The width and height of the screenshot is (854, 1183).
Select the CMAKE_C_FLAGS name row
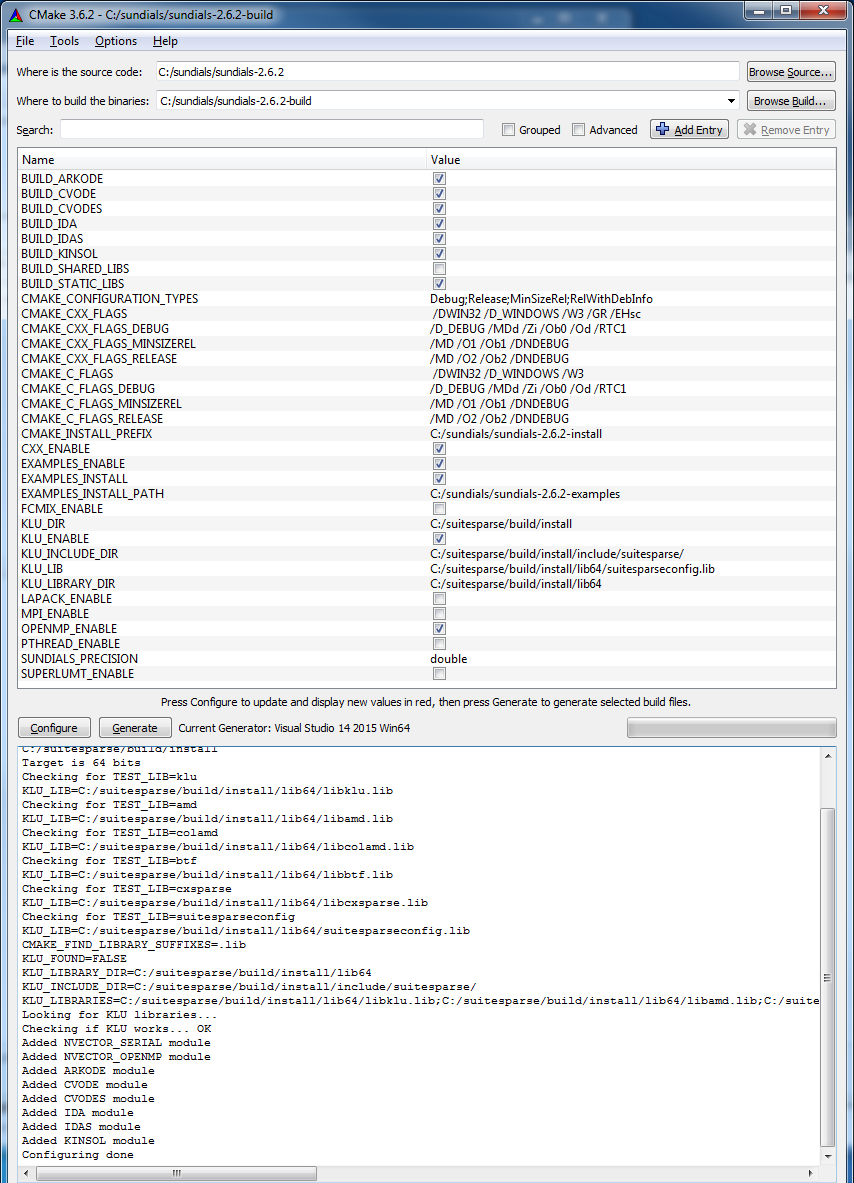point(67,373)
